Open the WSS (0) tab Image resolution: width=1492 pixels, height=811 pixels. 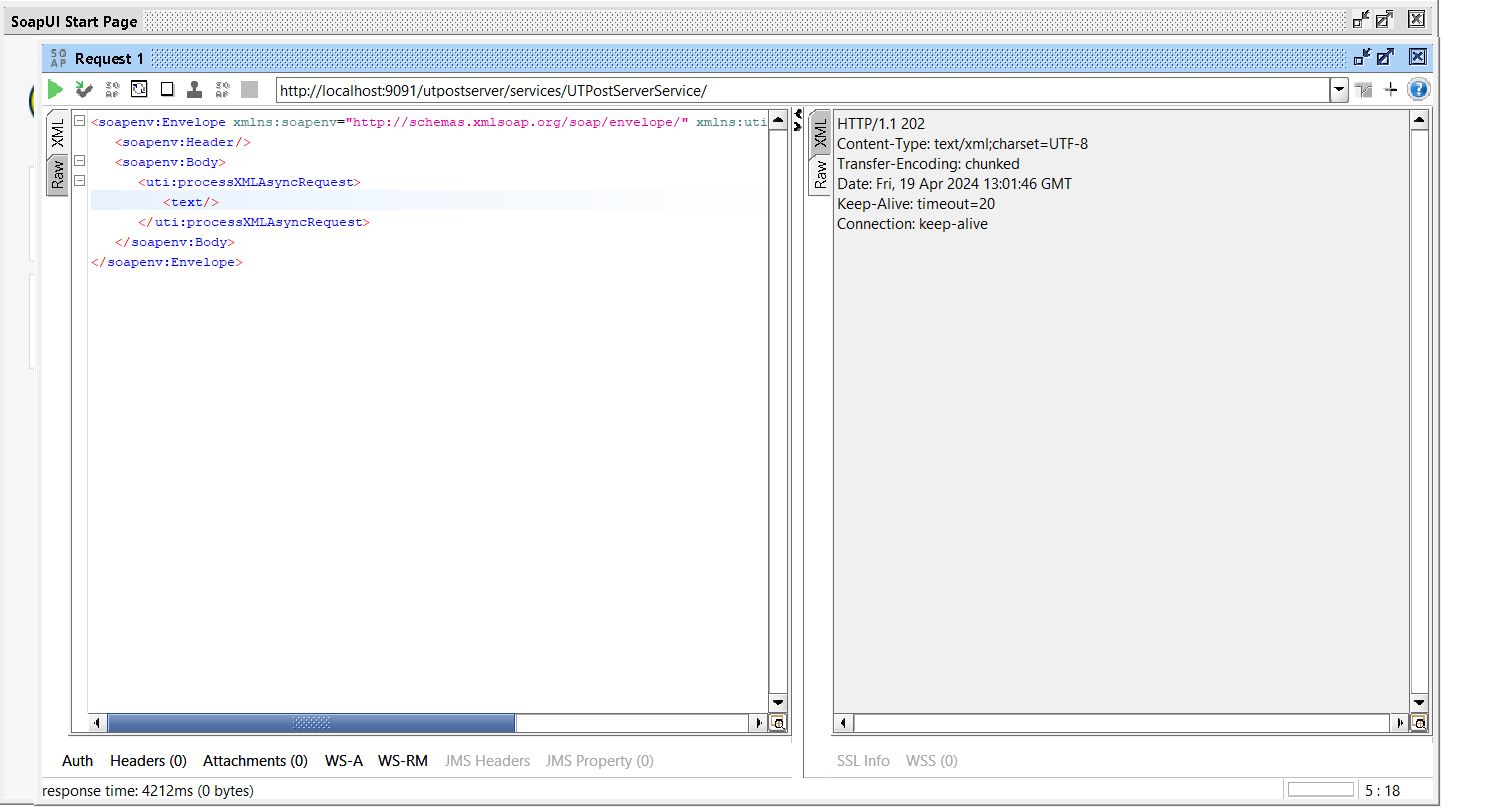coord(932,761)
